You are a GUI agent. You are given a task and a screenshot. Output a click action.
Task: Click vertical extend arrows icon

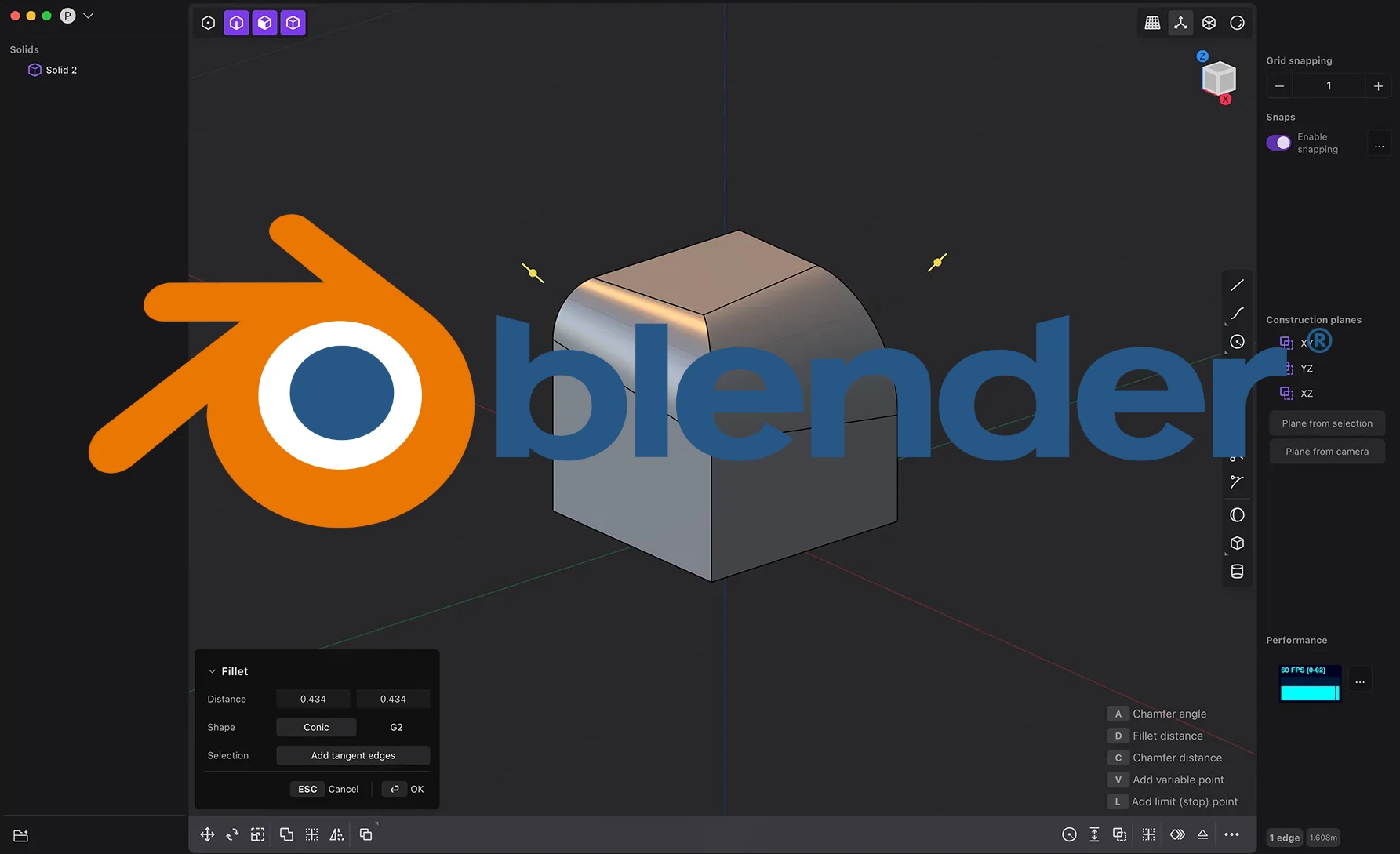[x=1094, y=834]
